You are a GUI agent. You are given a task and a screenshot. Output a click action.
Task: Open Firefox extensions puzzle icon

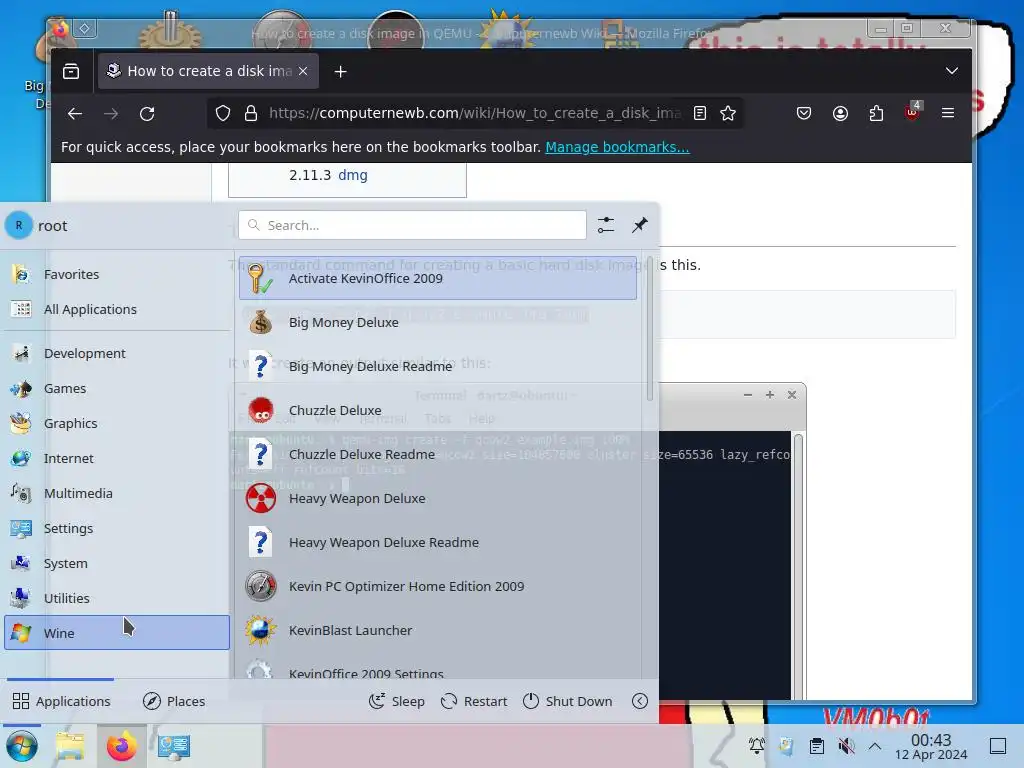pos(876,114)
